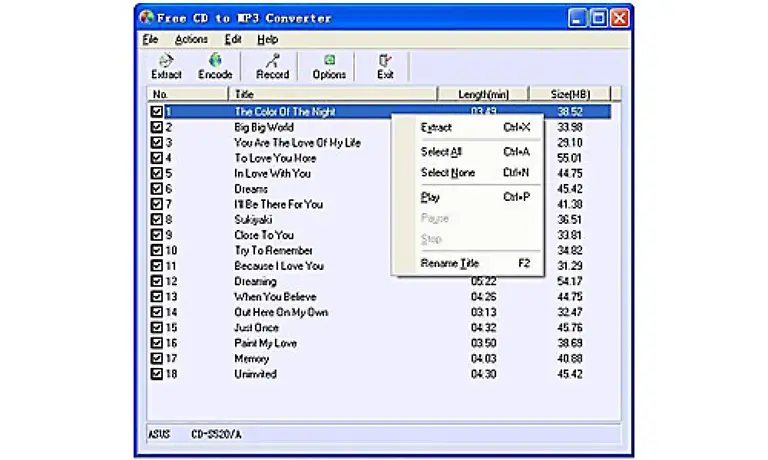
Task: Click the Encode toolbar icon
Action: (215, 67)
